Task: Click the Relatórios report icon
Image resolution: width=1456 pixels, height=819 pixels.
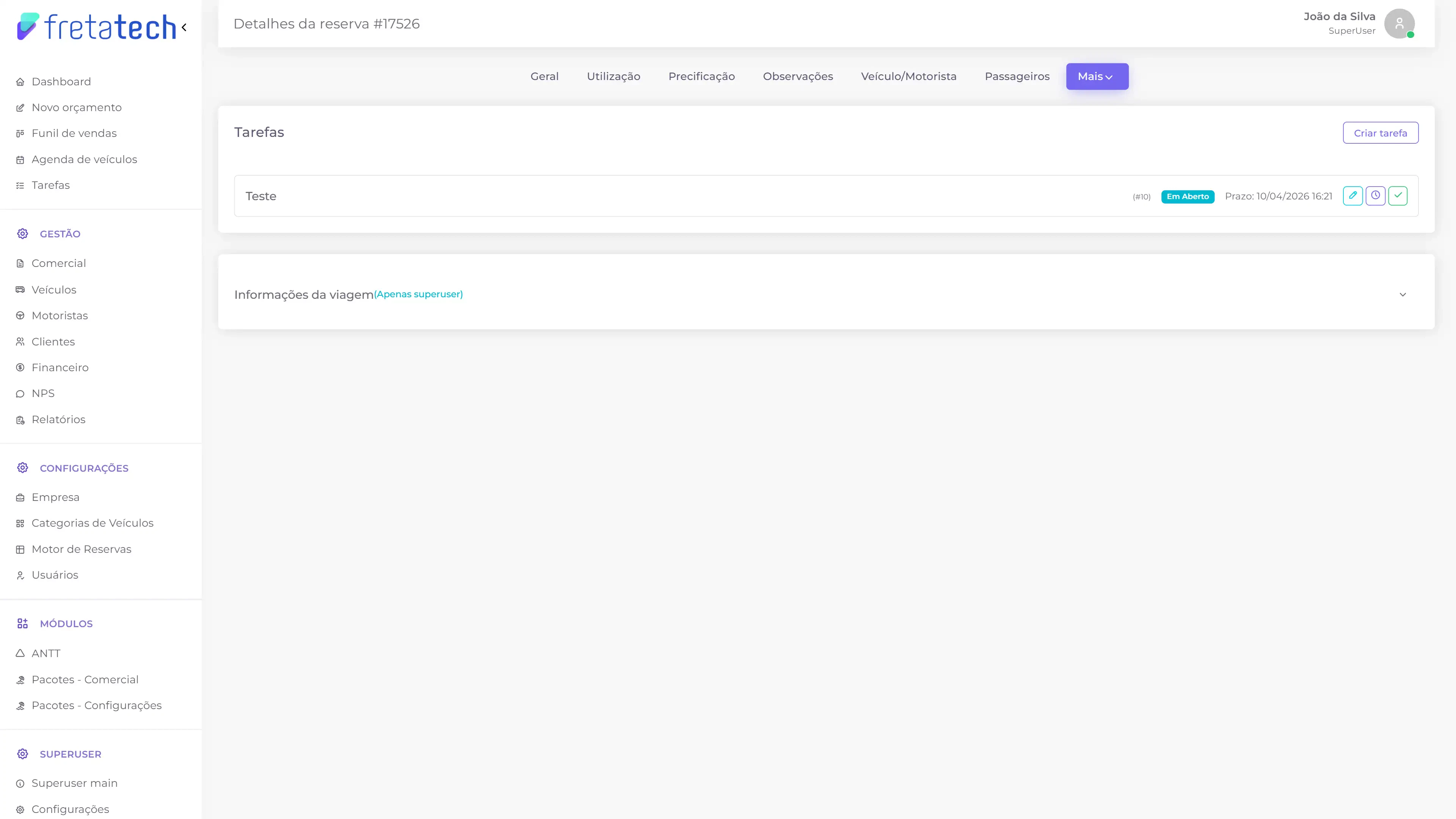Action: point(20,420)
